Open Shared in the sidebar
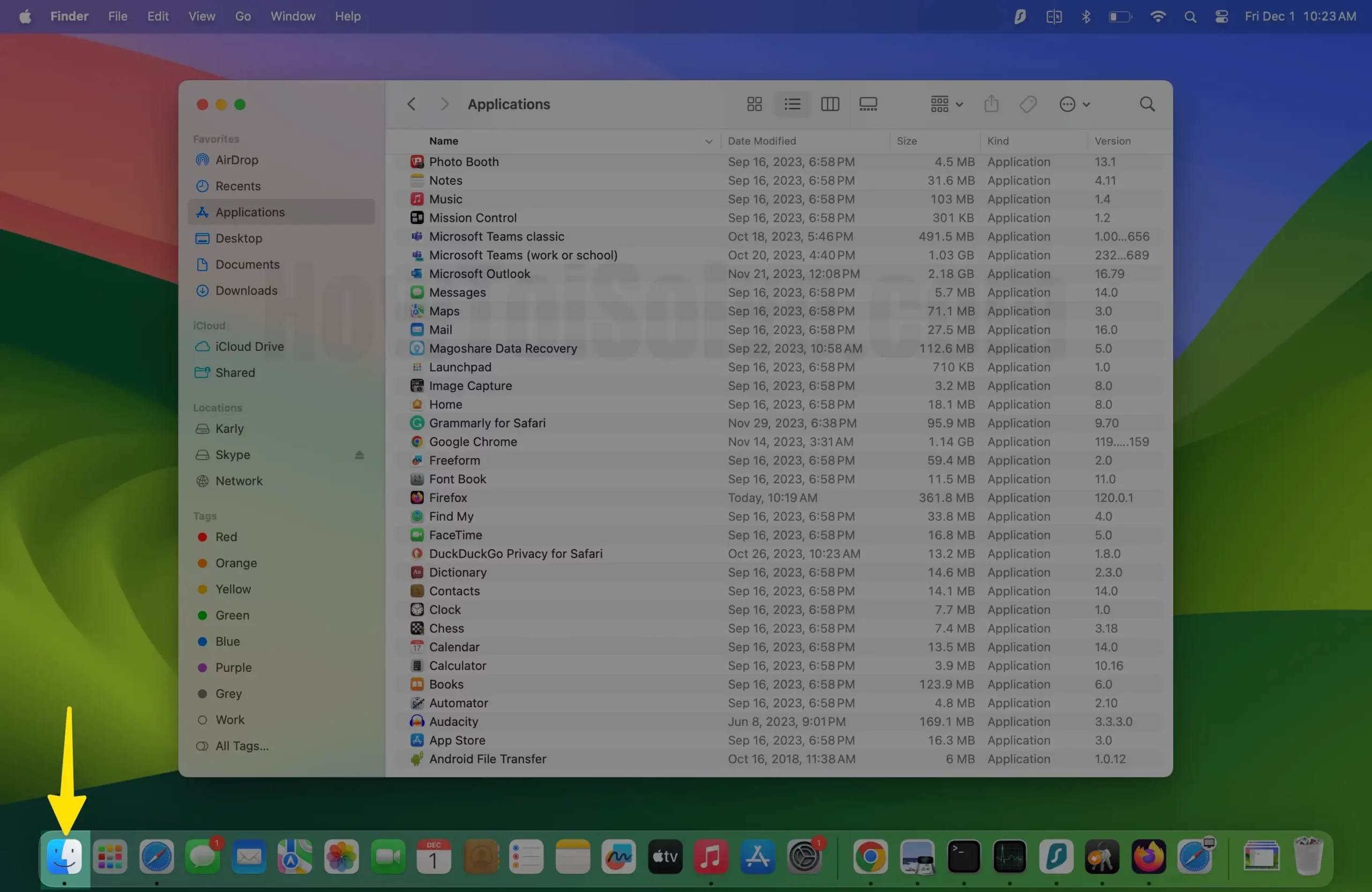Screen dimensions: 1372x892 281,373
